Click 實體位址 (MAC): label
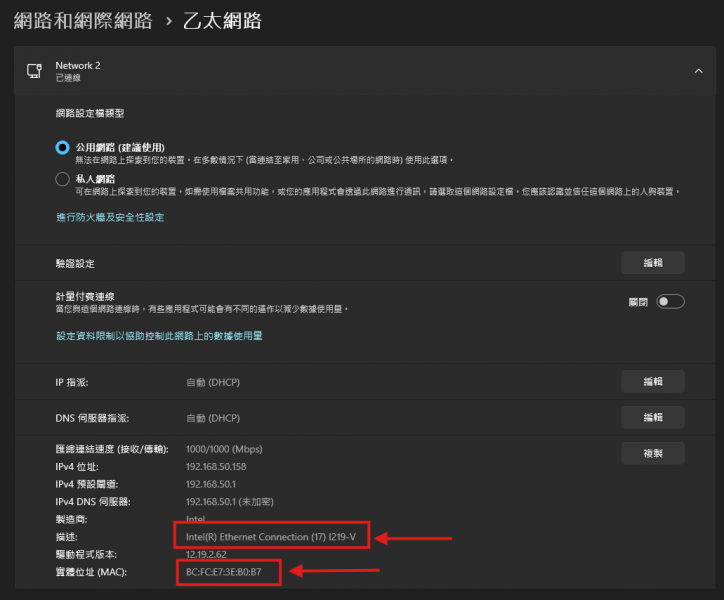The height and width of the screenshot is (600, 724). click(91, 572)
